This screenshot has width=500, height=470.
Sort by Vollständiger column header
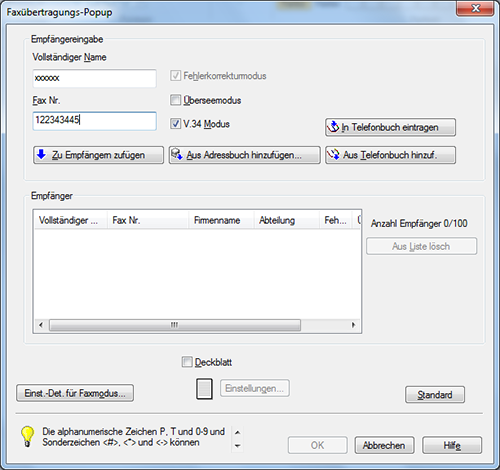point(71,220)
